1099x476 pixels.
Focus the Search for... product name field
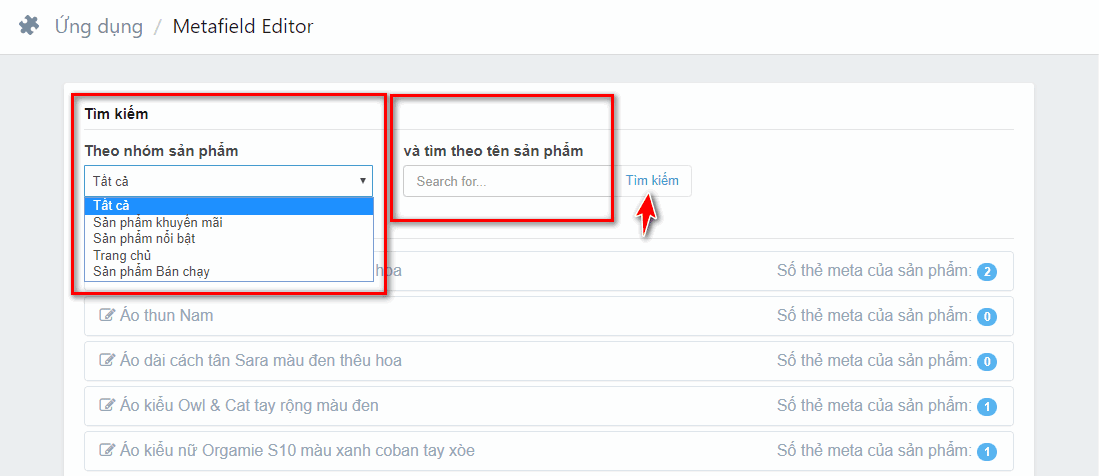click(507, 181)
